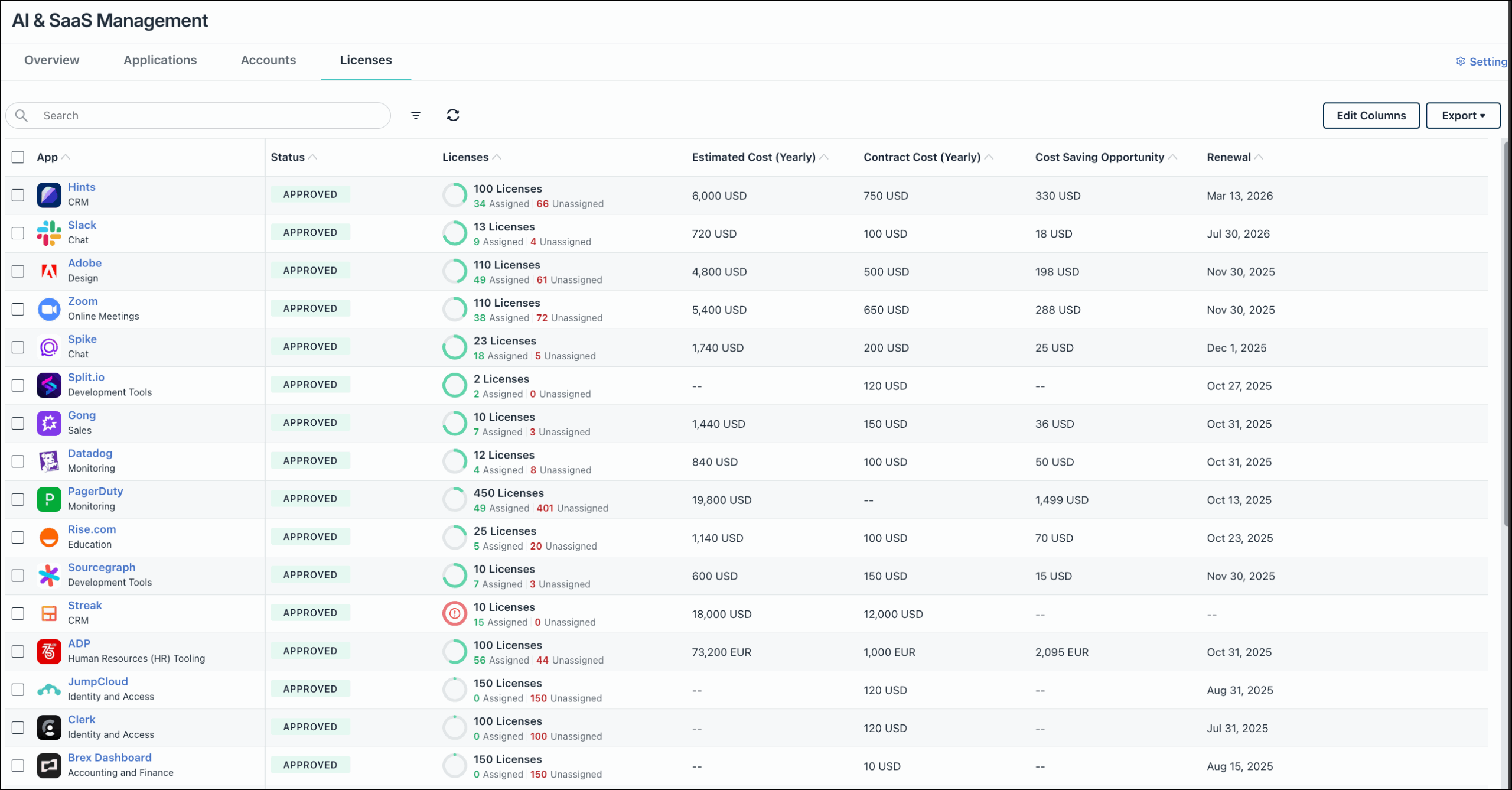This screenshot has height=790, width=1512.
Task: Open the Export dropdown
Action: tap(1463, 115)
